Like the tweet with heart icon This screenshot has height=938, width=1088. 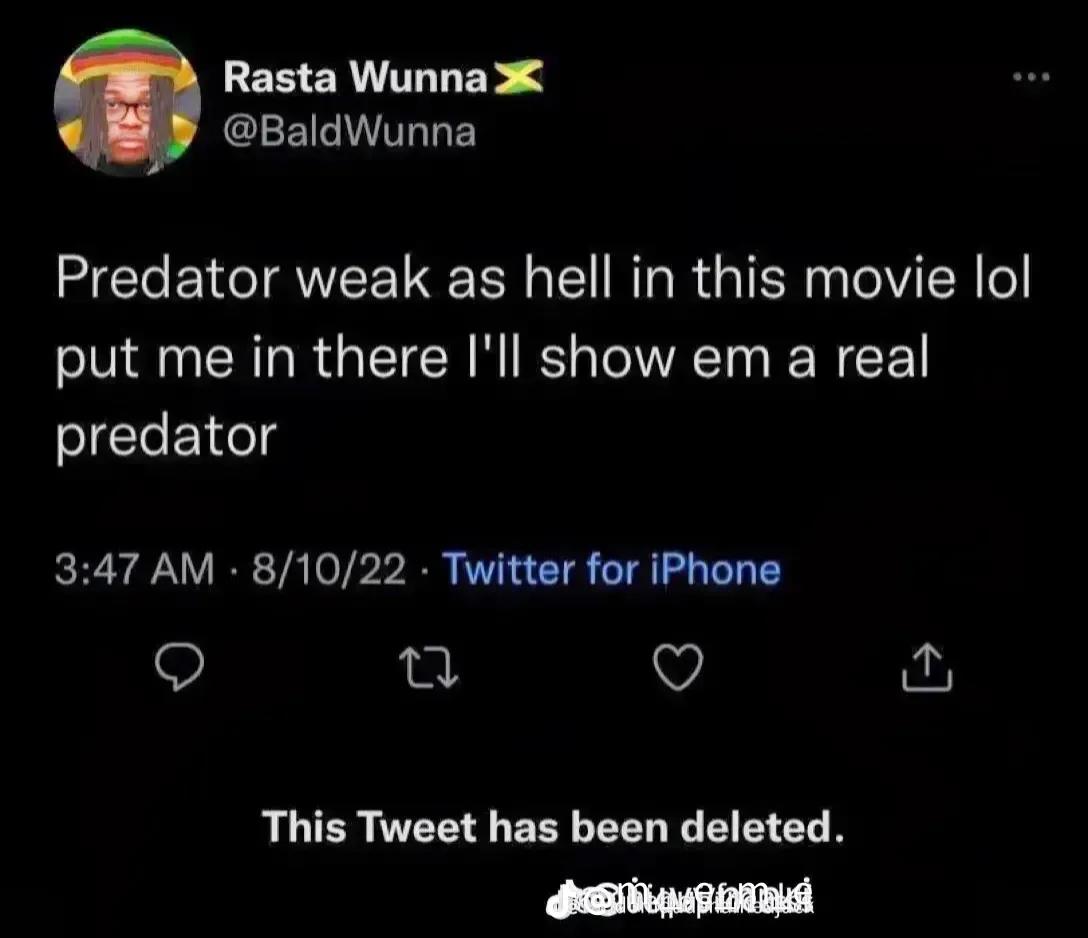[679, 667]
